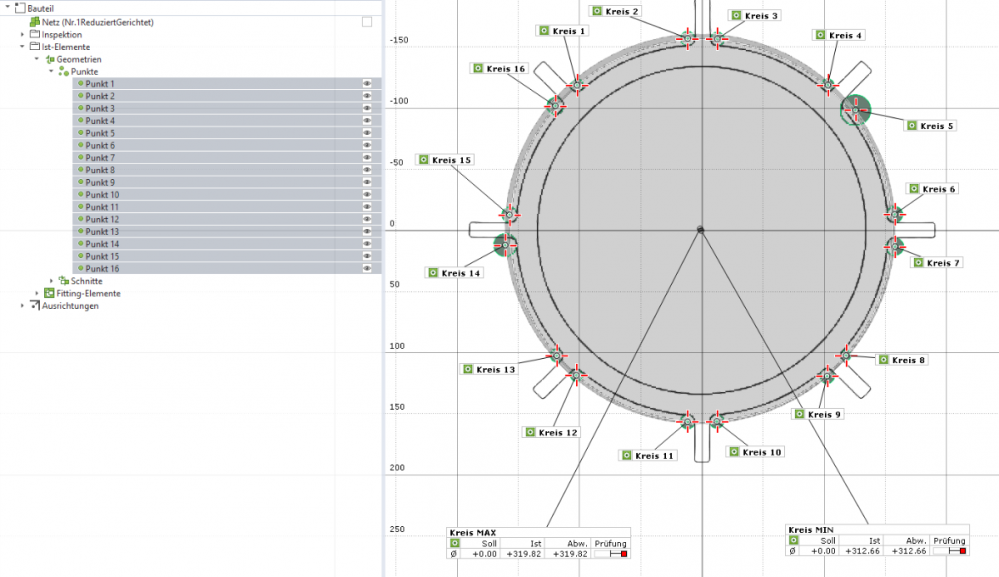Viewport: 999px width, 577px height.
Task: Select Punkt 13 in the element tree
Action: (102, 232)
